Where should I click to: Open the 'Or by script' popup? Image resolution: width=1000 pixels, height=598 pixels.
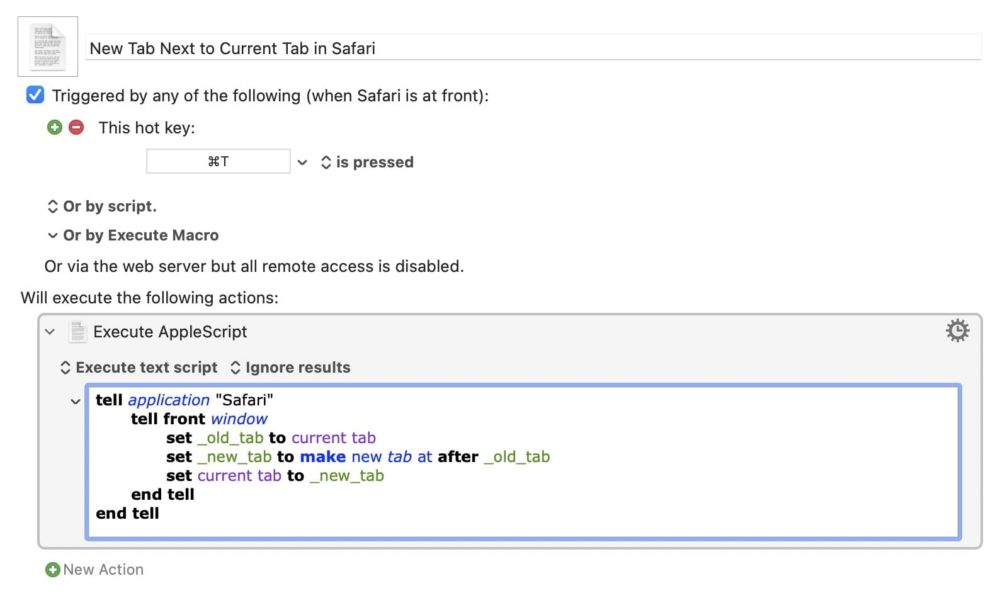(102, 207)
